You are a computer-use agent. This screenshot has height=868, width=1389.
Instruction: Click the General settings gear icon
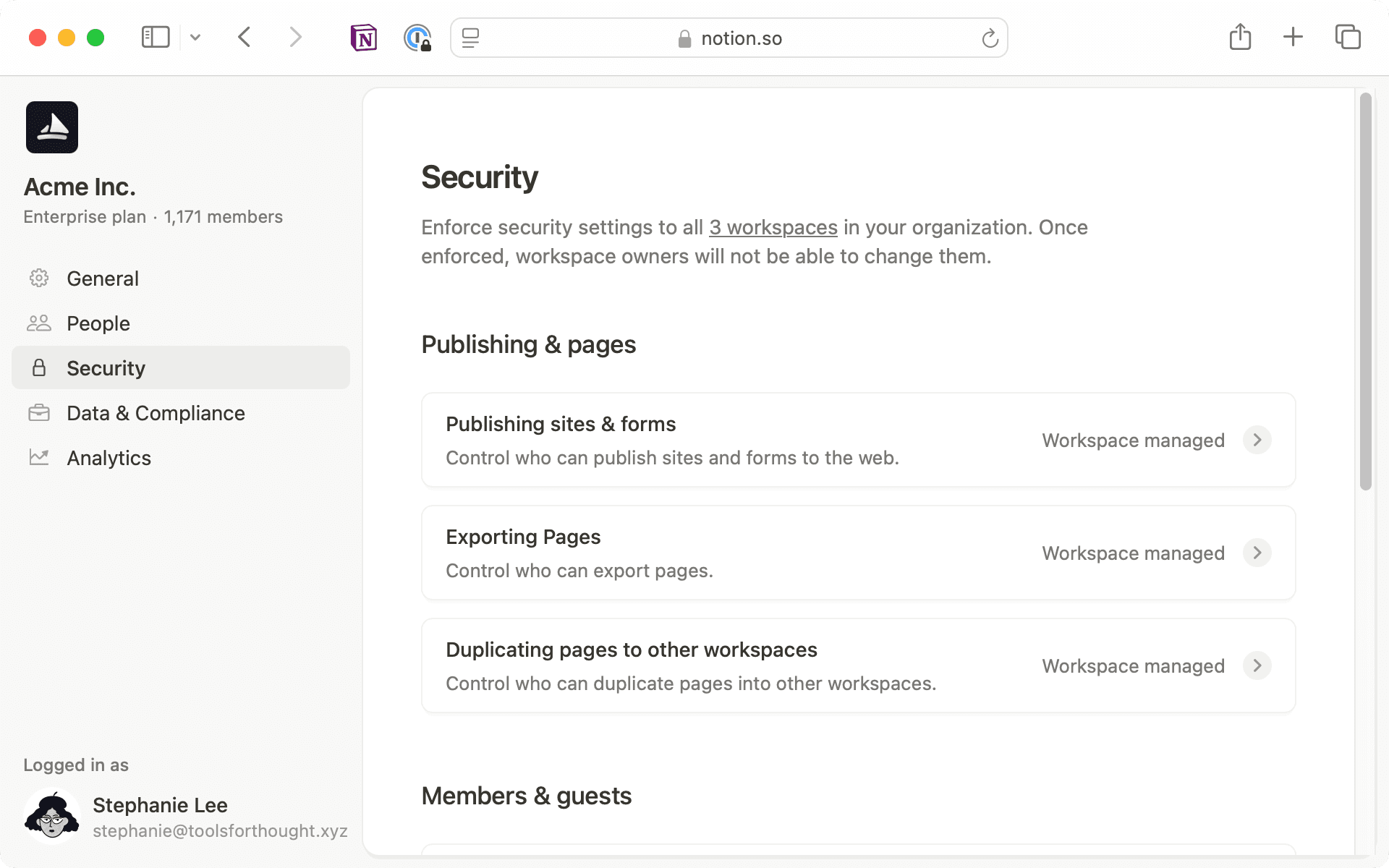click(39, 278)
